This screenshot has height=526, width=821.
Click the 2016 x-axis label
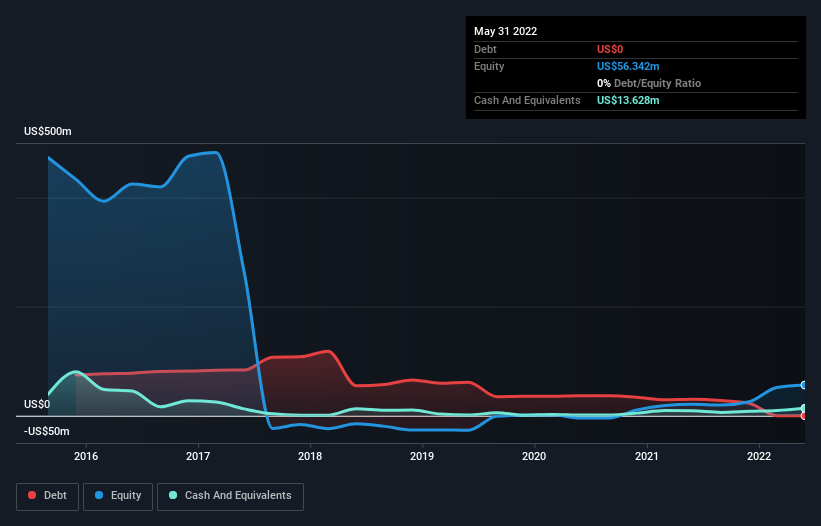(x=86, y=456)
